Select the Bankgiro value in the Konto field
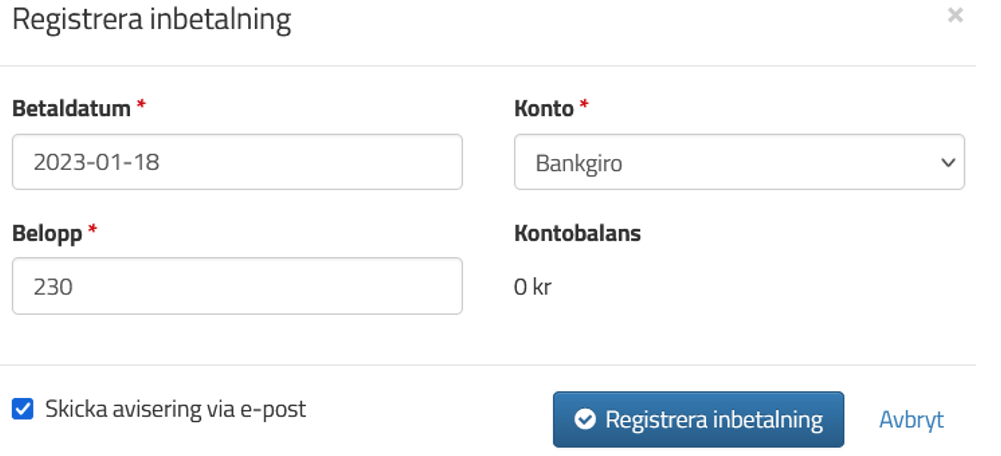 pyautogui.click(x=579, y=164)
